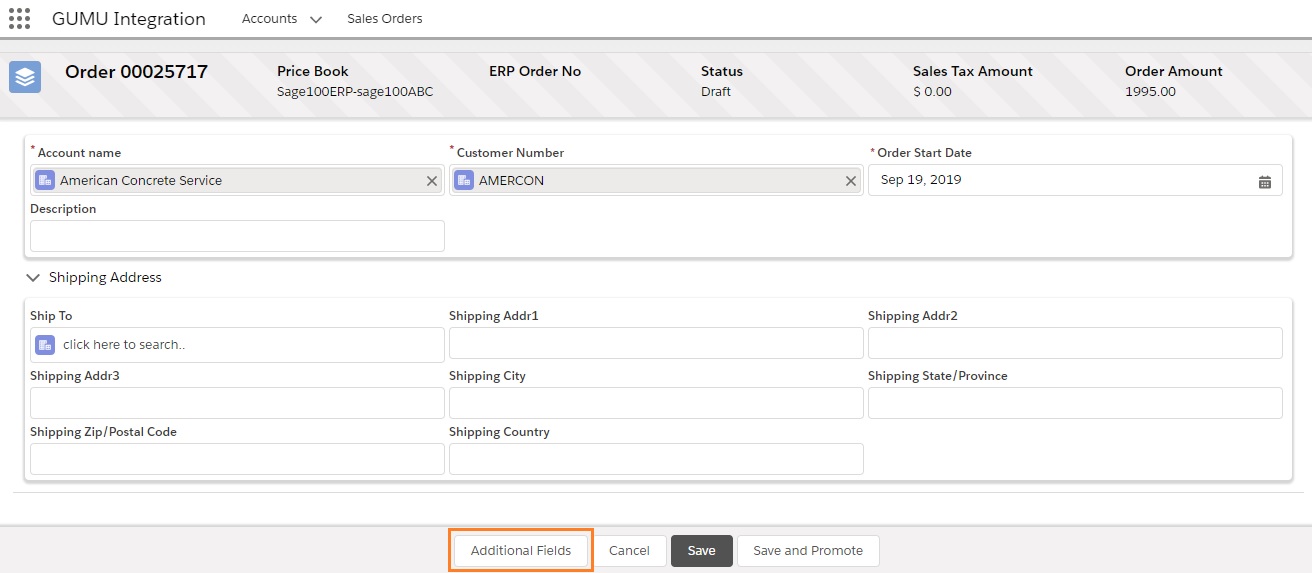Click the ERP Order No label
The height and width of the screenshot is (573, 1312).
pyautogui.click(x=535, y=72)
